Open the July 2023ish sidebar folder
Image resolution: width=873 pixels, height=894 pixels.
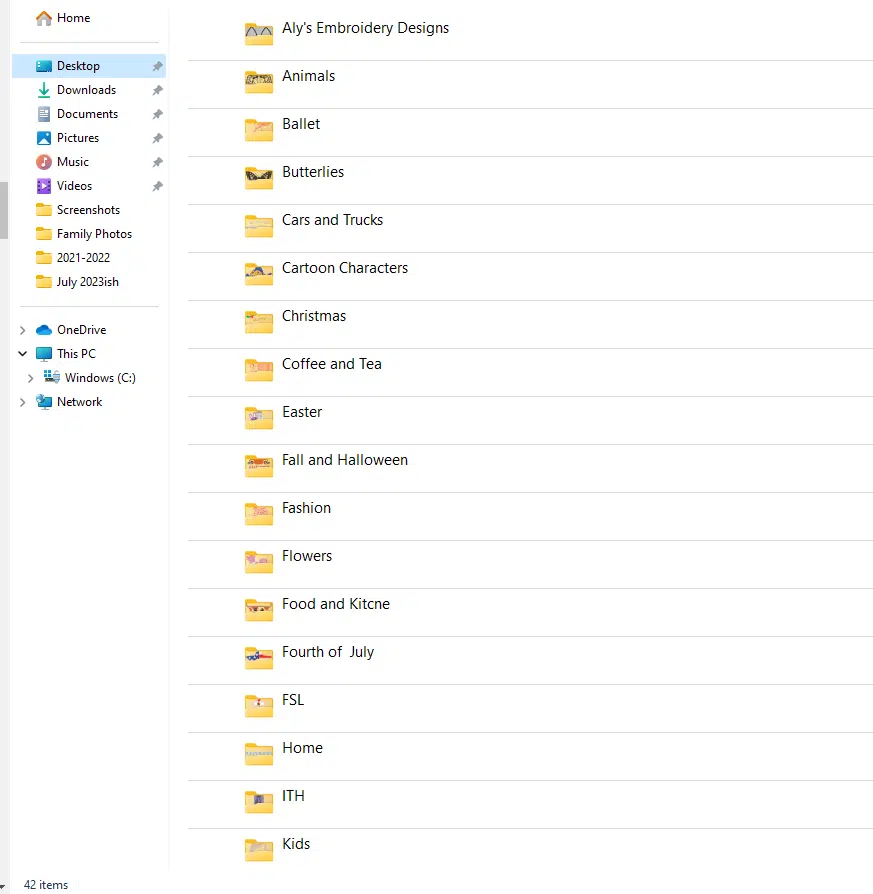coord(87,282)
